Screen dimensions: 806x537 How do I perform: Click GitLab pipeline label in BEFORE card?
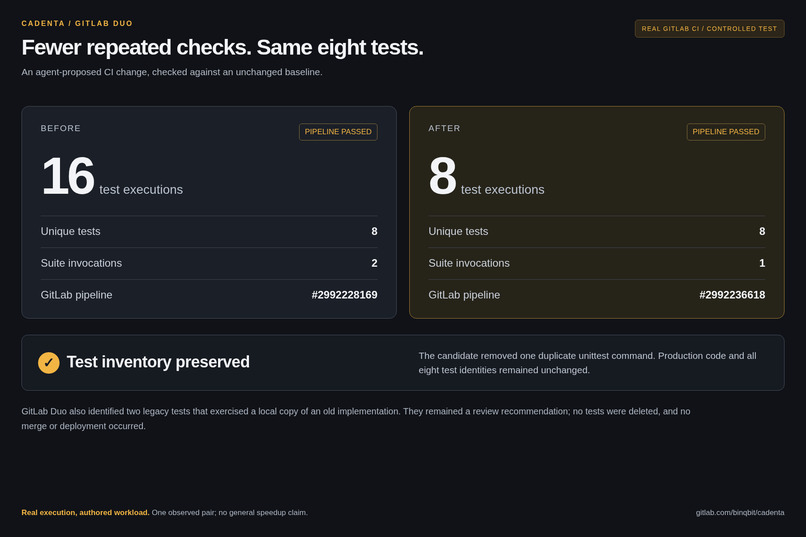click(76, 295)
